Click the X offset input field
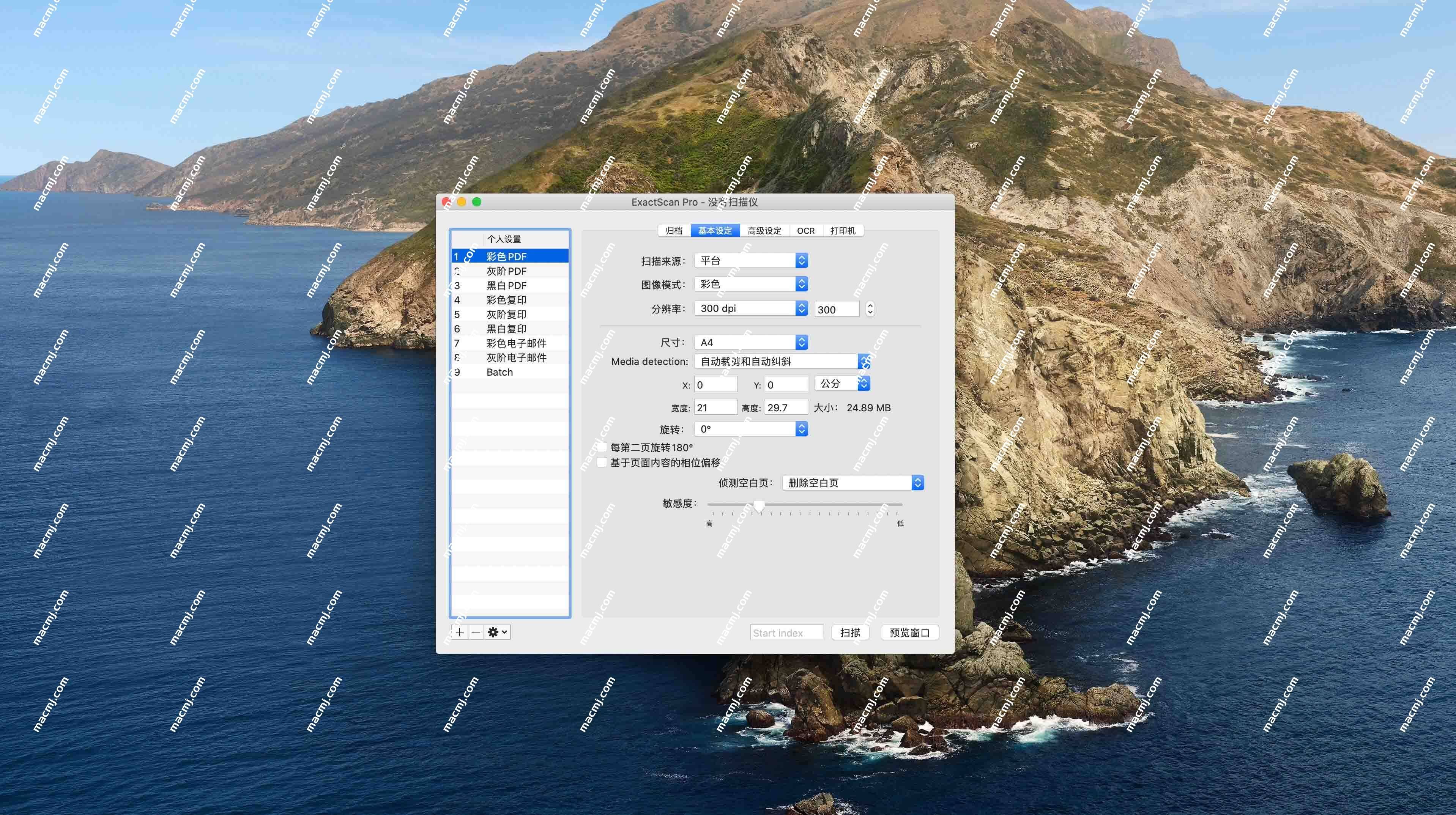Screen dimensions: 1456x815 pyautogui.click(x=715, y=385)
